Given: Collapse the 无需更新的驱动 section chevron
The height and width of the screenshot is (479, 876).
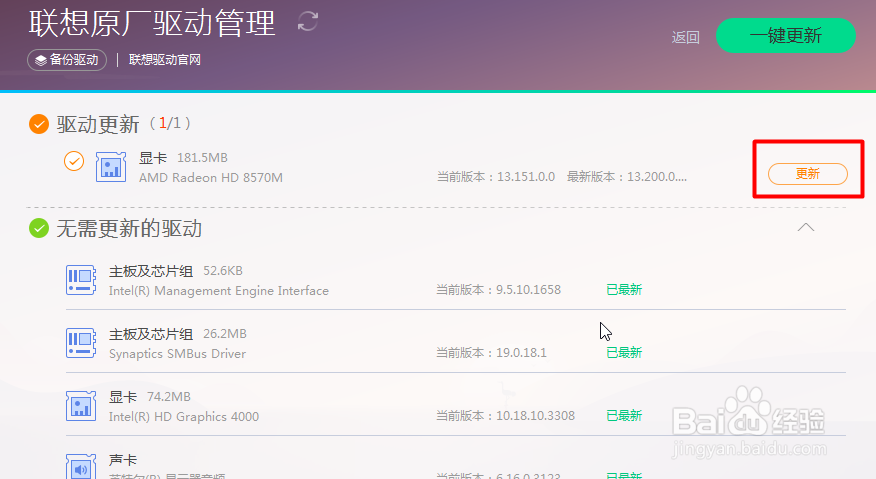Looking at the screenshot, I should coord(806,227).
